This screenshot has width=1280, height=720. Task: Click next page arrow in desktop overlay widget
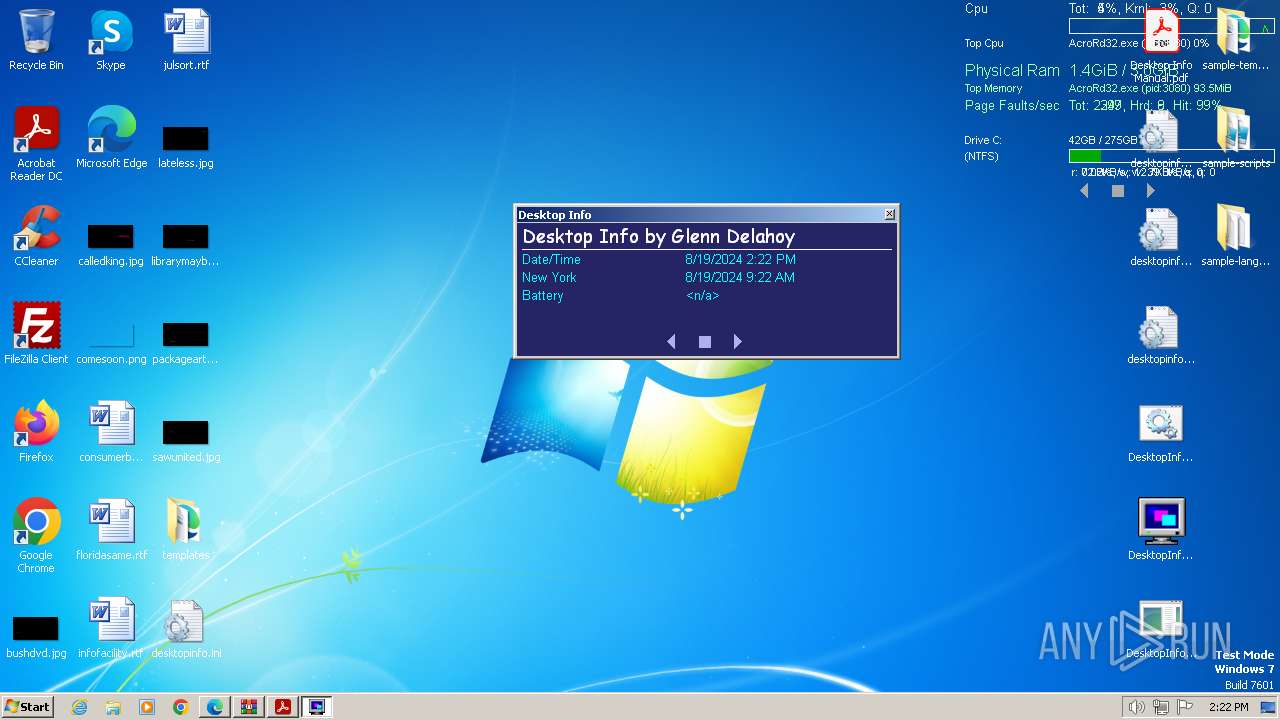(x=1151, y=191)
